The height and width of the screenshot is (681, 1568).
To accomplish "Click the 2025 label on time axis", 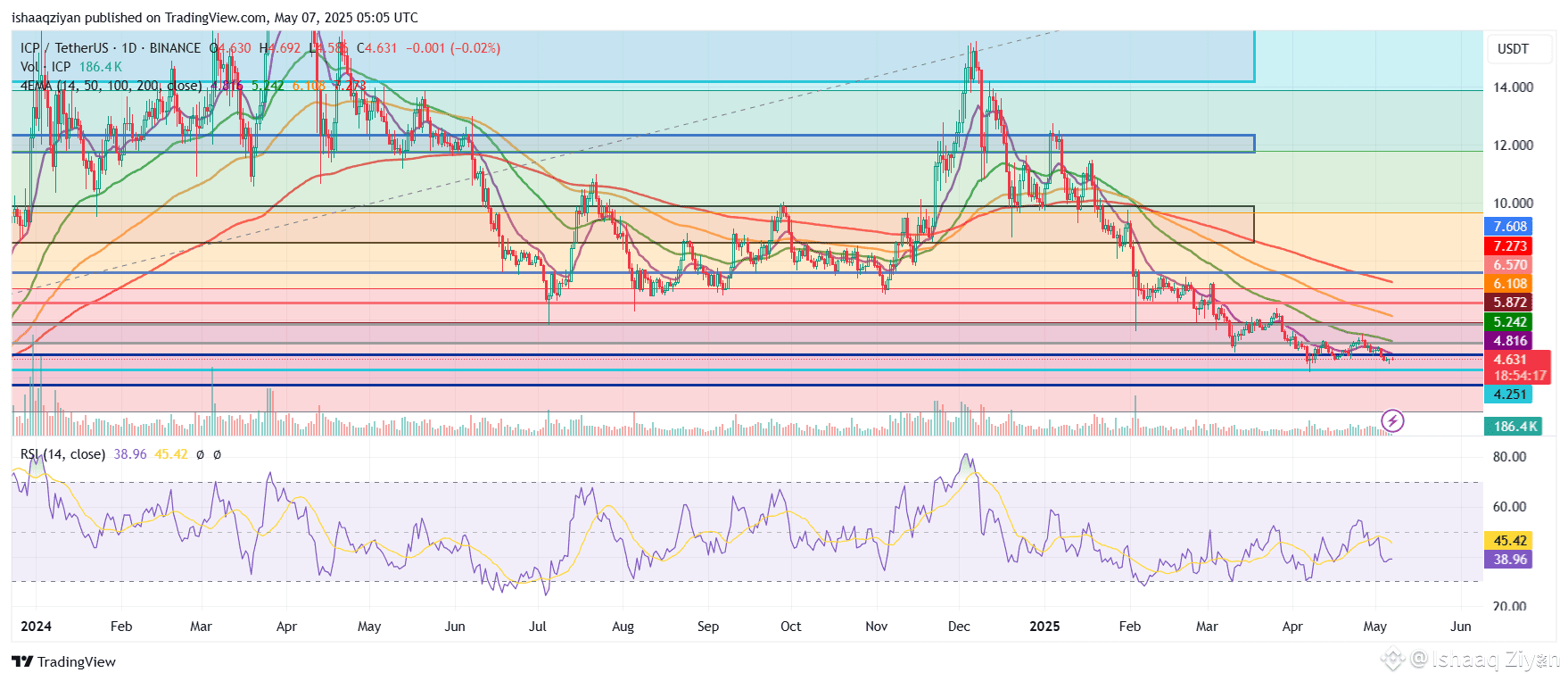I will click(1044, 627).
